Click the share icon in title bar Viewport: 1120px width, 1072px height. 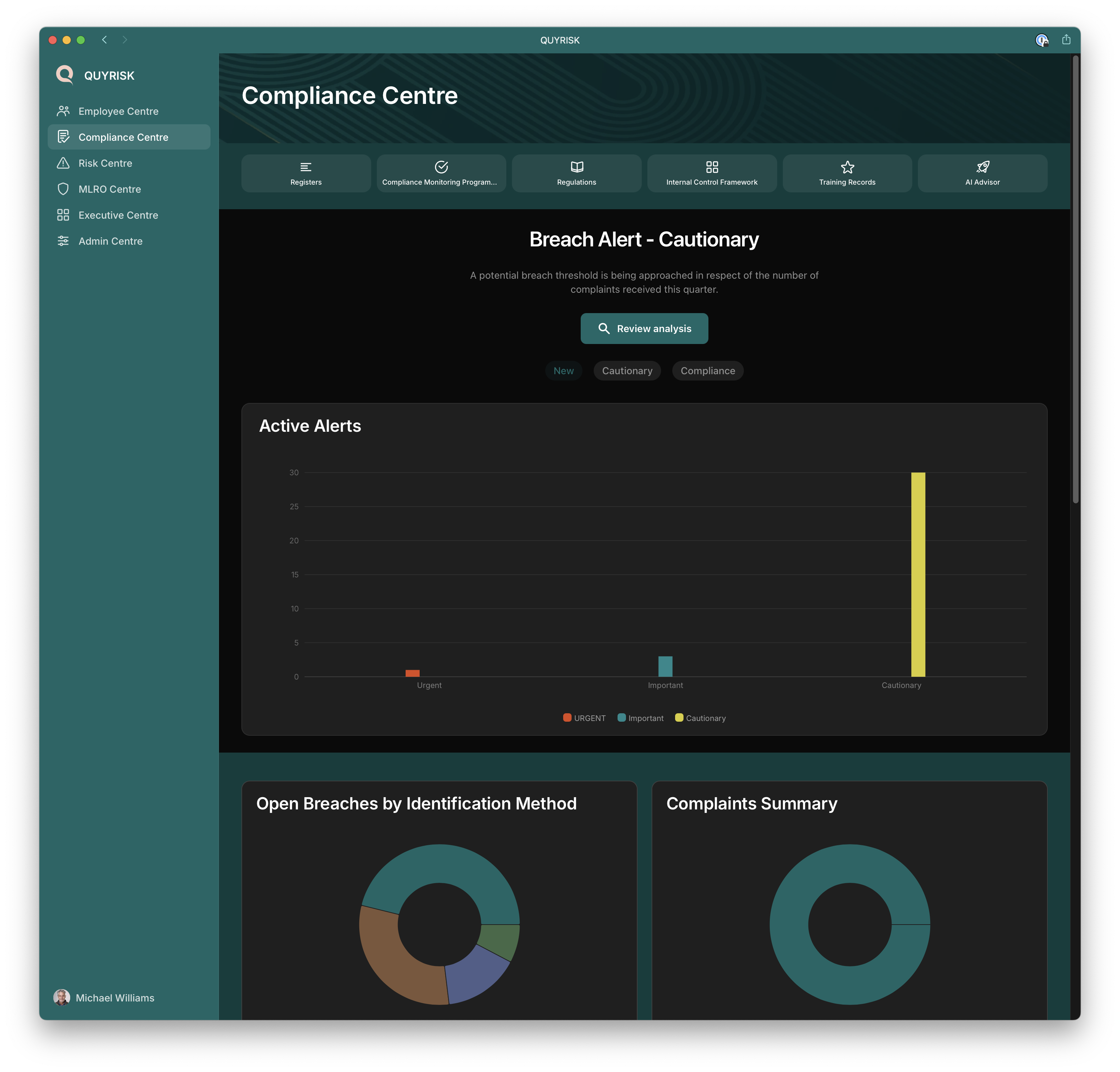(1066, 39)
